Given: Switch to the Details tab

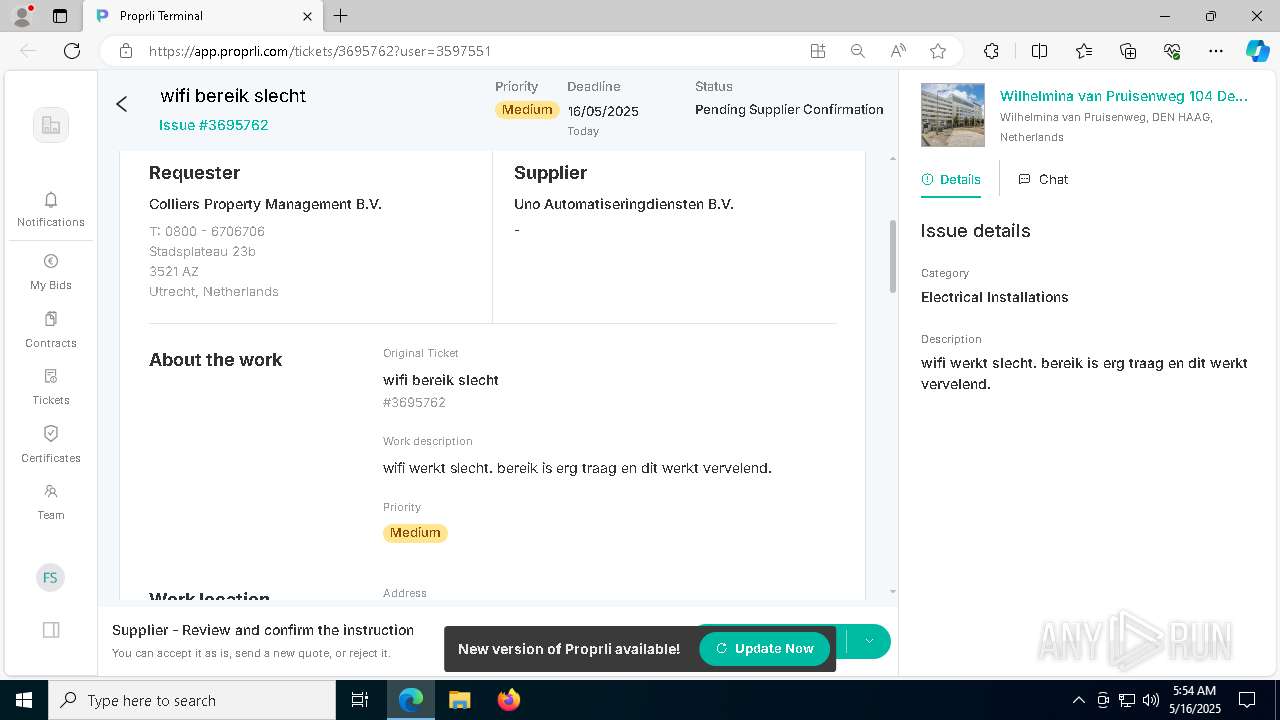Looking at the screenshot, I should click(x=951, y=179).
